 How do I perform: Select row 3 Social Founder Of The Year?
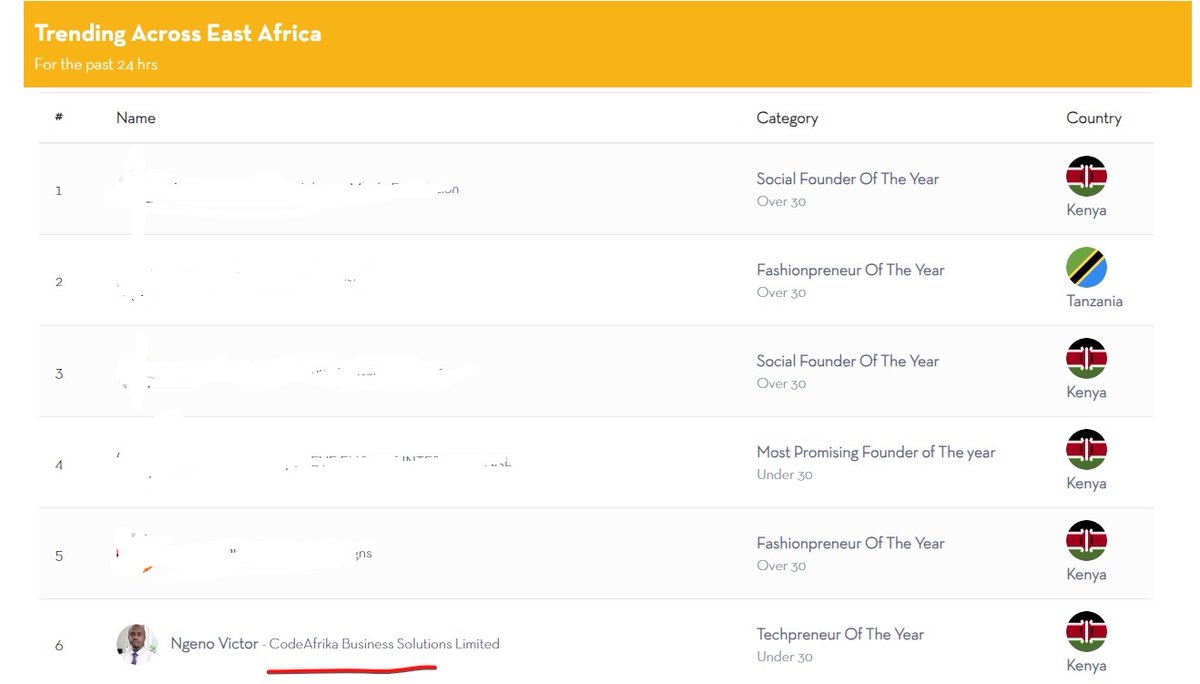pos(848,361)
